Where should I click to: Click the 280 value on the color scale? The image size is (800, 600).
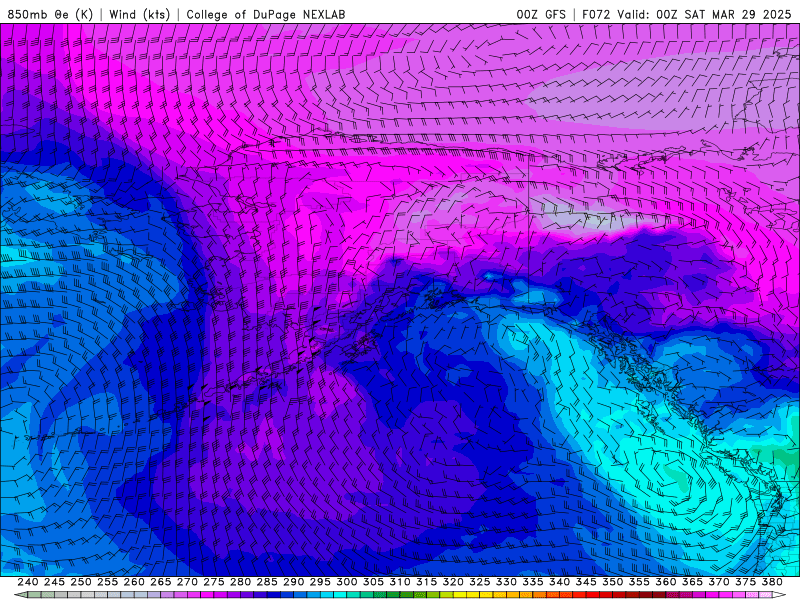tap(240, 582)
